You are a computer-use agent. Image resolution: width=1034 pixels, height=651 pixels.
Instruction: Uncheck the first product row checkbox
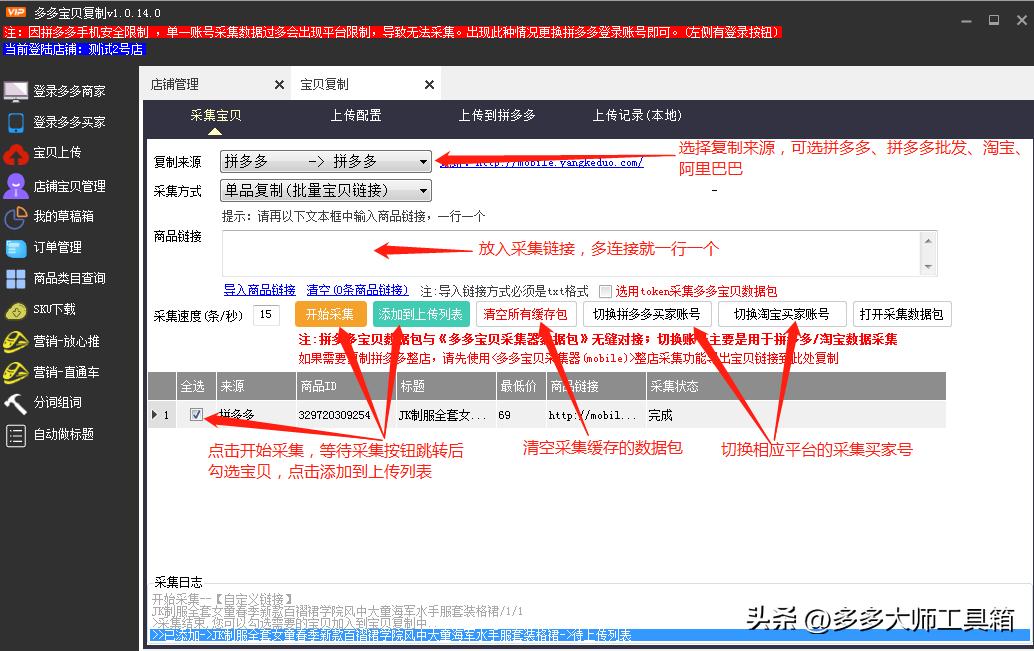coord(195,414)
